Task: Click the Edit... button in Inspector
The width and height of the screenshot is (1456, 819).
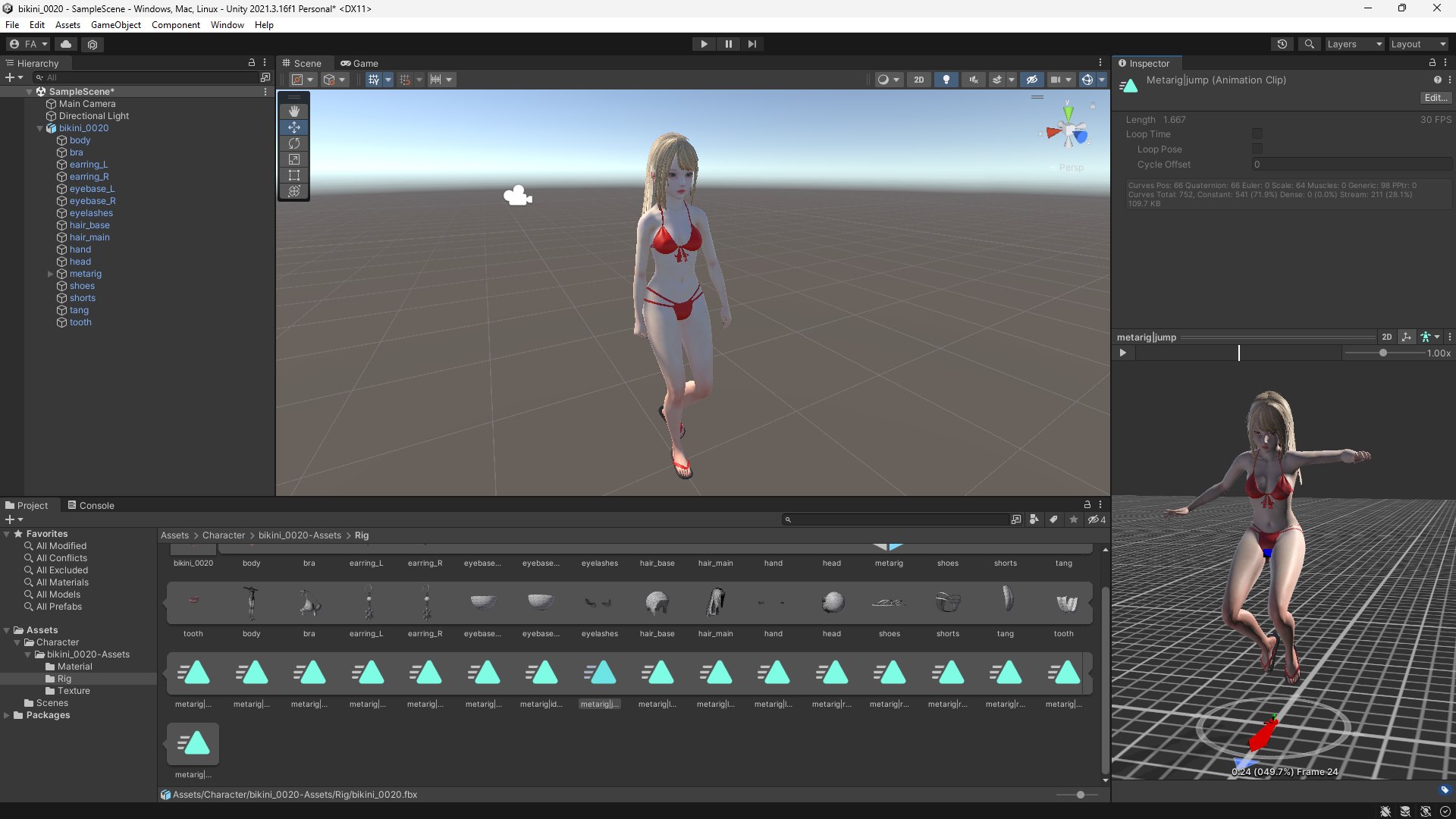Action: coord(1435,98)
